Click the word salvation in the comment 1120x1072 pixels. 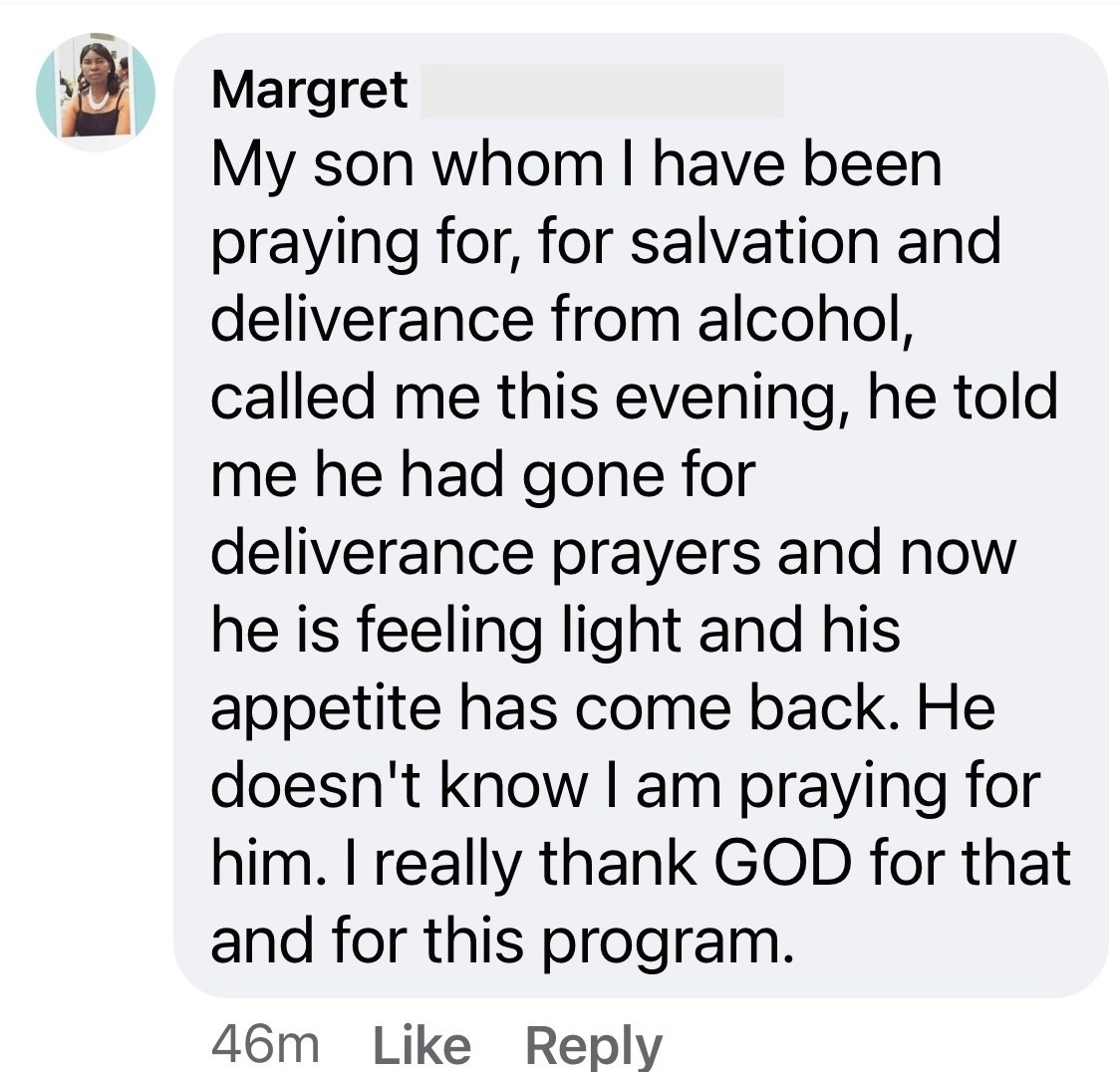(754, 242)
